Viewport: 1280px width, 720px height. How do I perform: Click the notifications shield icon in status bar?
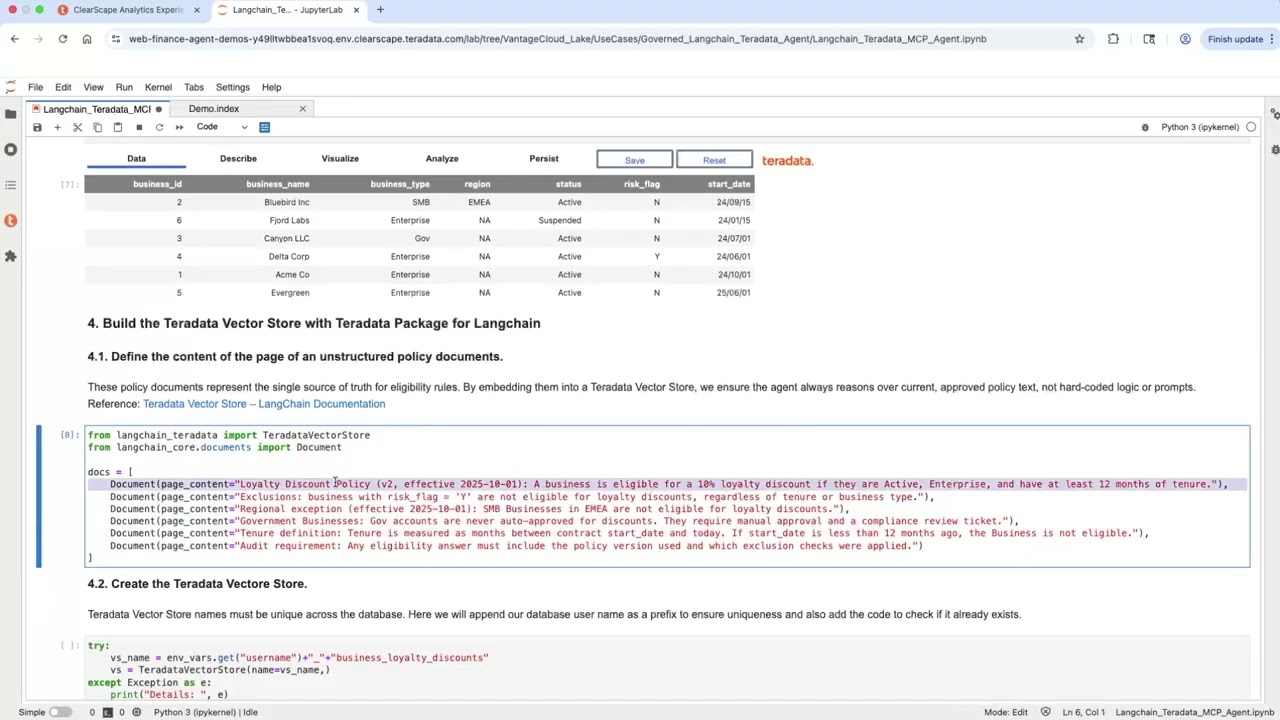coord(1045,712)
